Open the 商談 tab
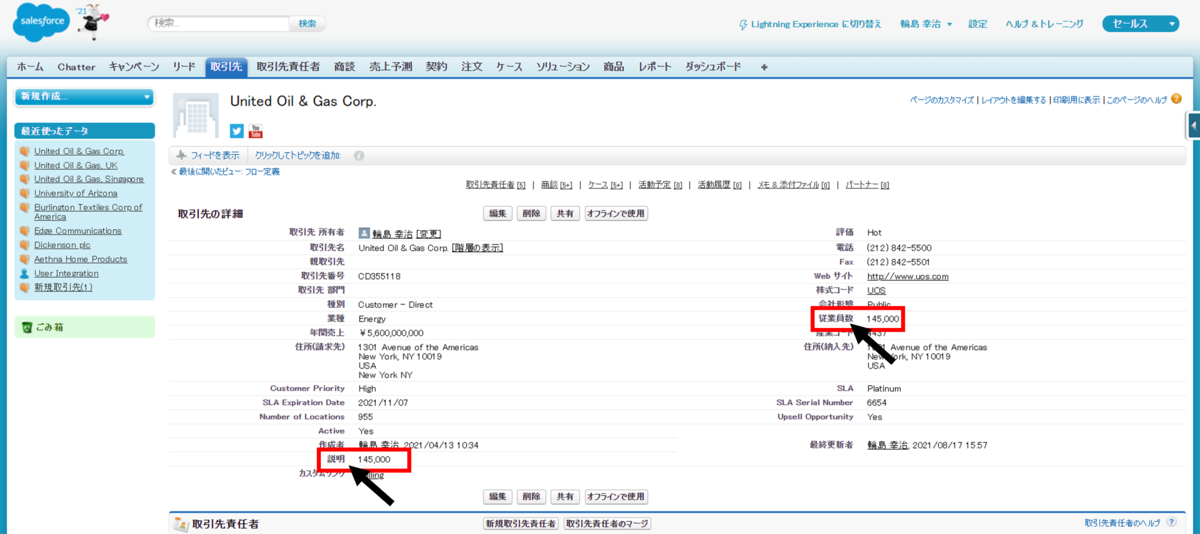 point(344,67)
